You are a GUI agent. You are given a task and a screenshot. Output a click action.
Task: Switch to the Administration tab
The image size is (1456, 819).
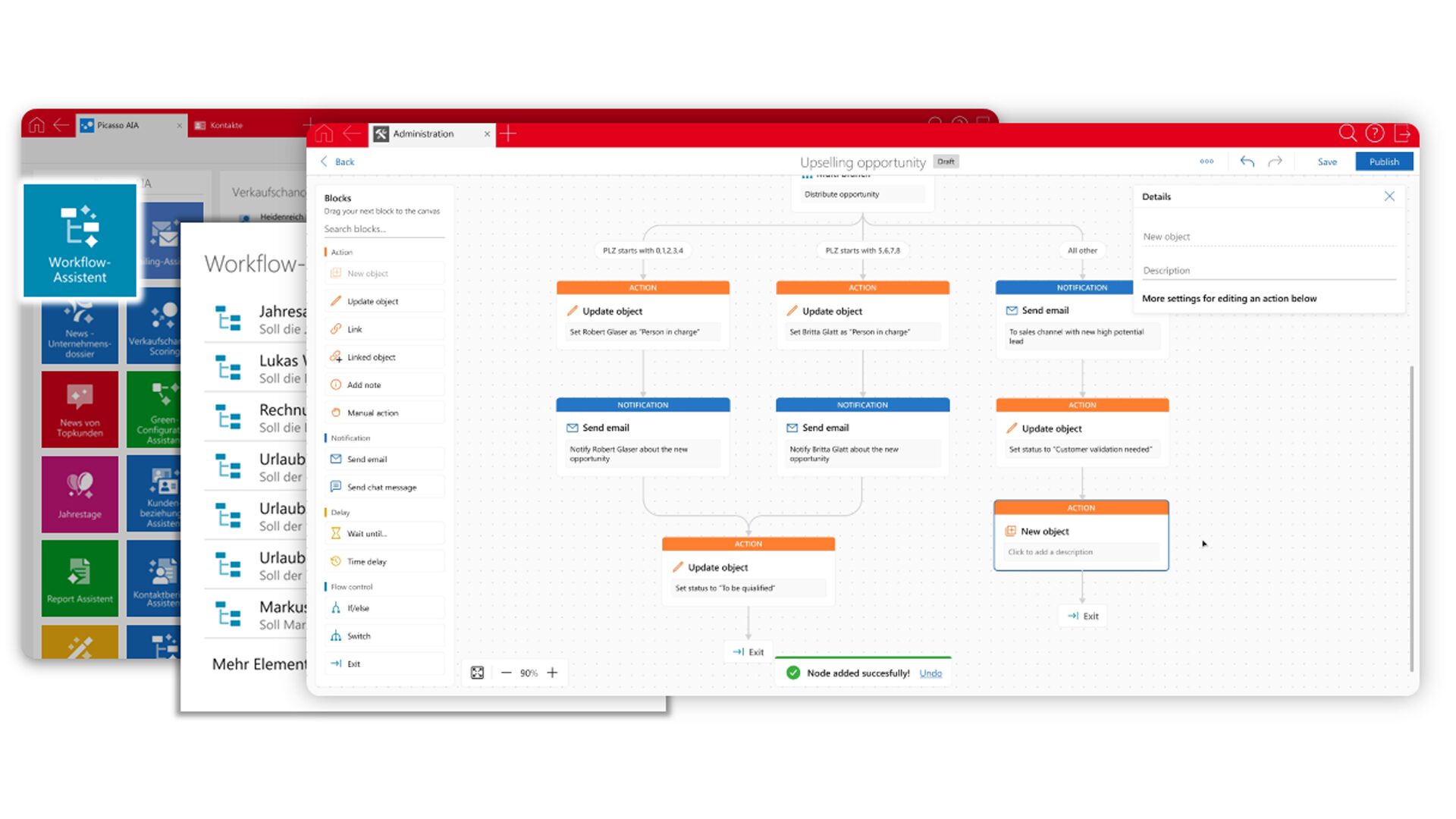point(423,133)
